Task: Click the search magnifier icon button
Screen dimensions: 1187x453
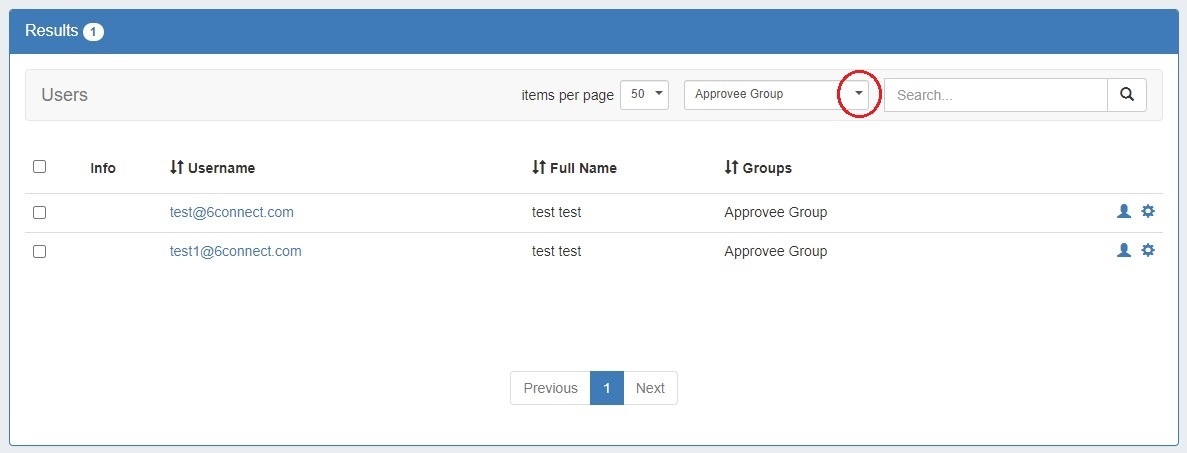Action: pyautogui.click(x=1127, y=95)
